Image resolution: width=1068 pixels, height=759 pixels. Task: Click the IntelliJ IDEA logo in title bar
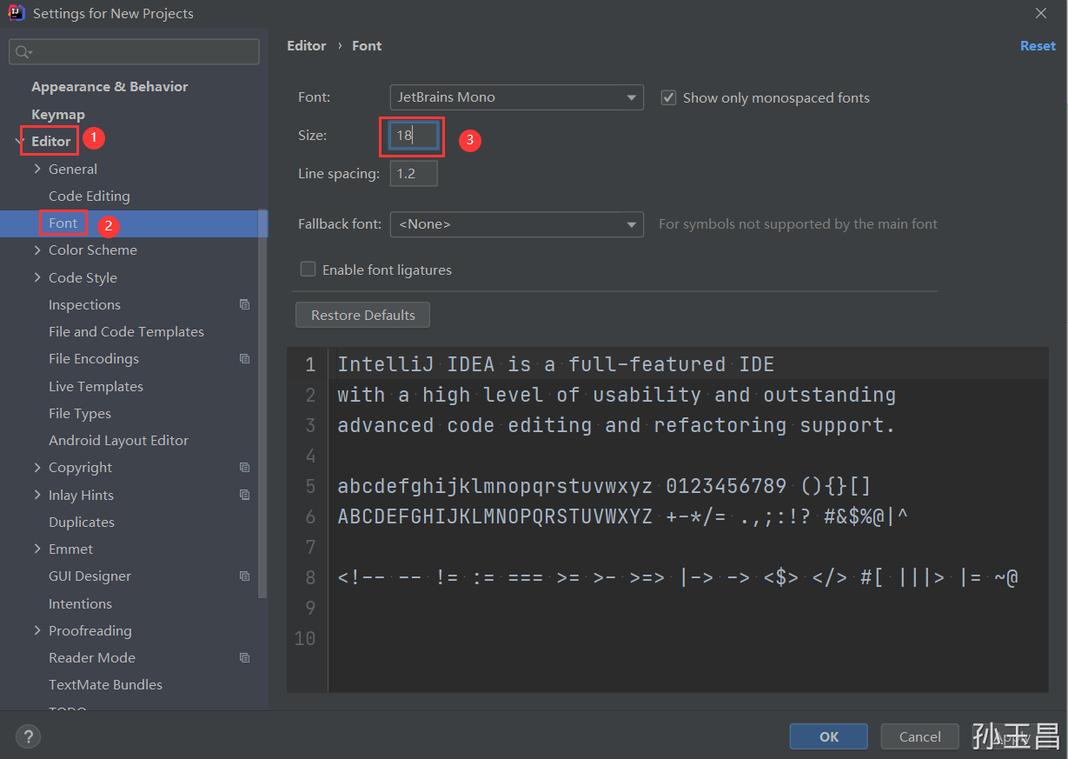click(14, 13)
